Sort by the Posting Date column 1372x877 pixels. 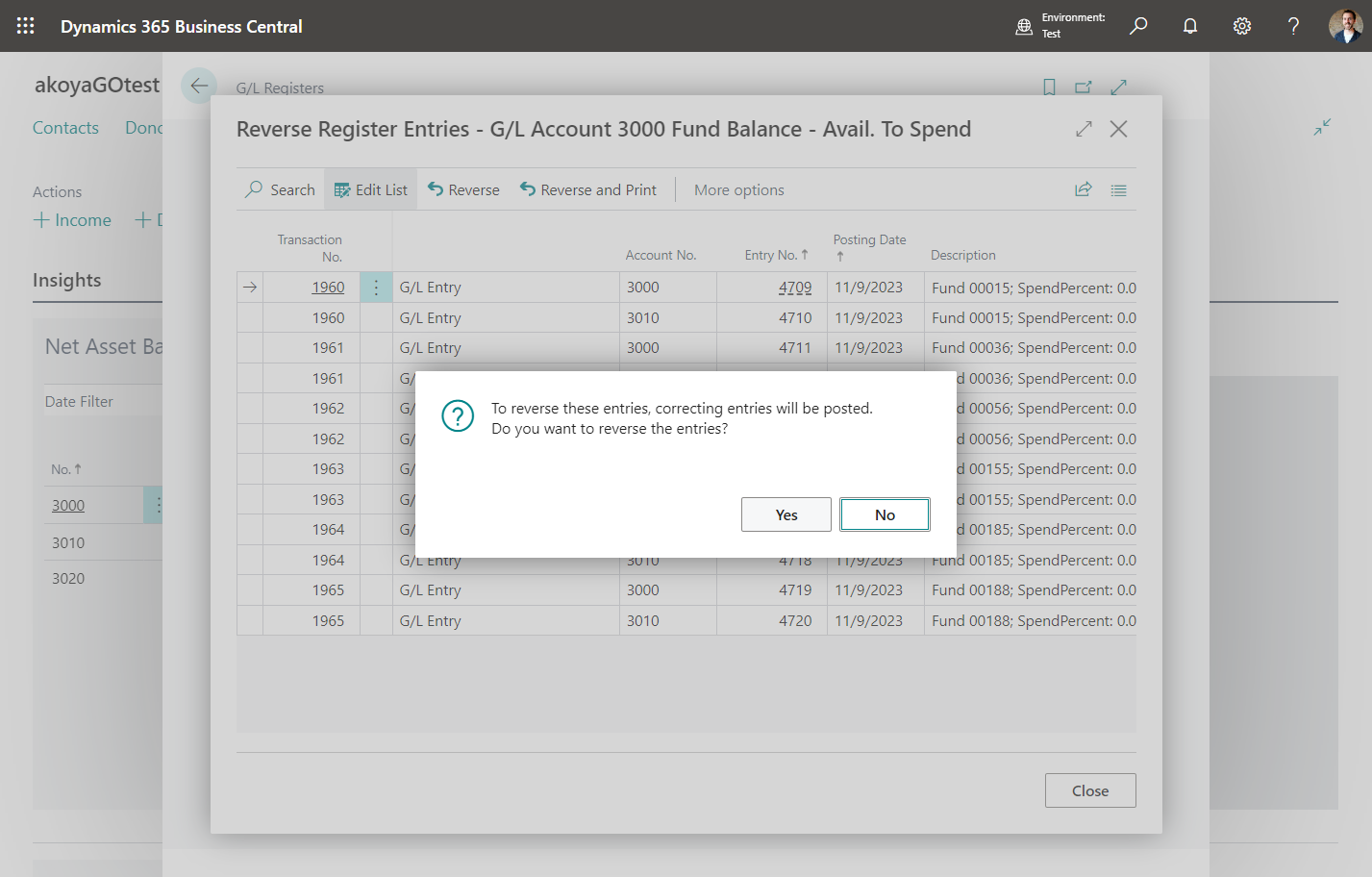(869, 247)
